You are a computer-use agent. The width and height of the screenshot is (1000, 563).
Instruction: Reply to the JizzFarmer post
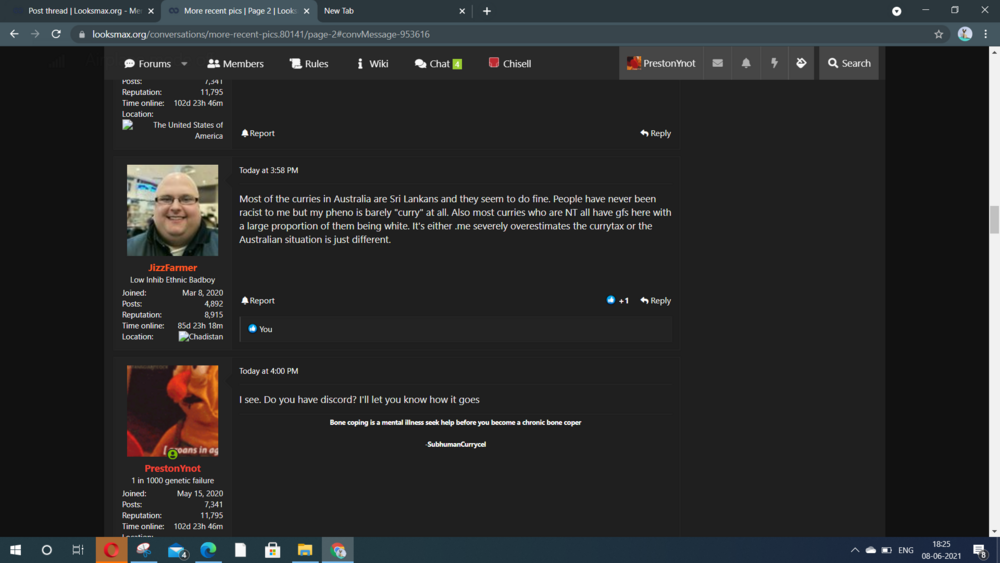tap(656, 301)
